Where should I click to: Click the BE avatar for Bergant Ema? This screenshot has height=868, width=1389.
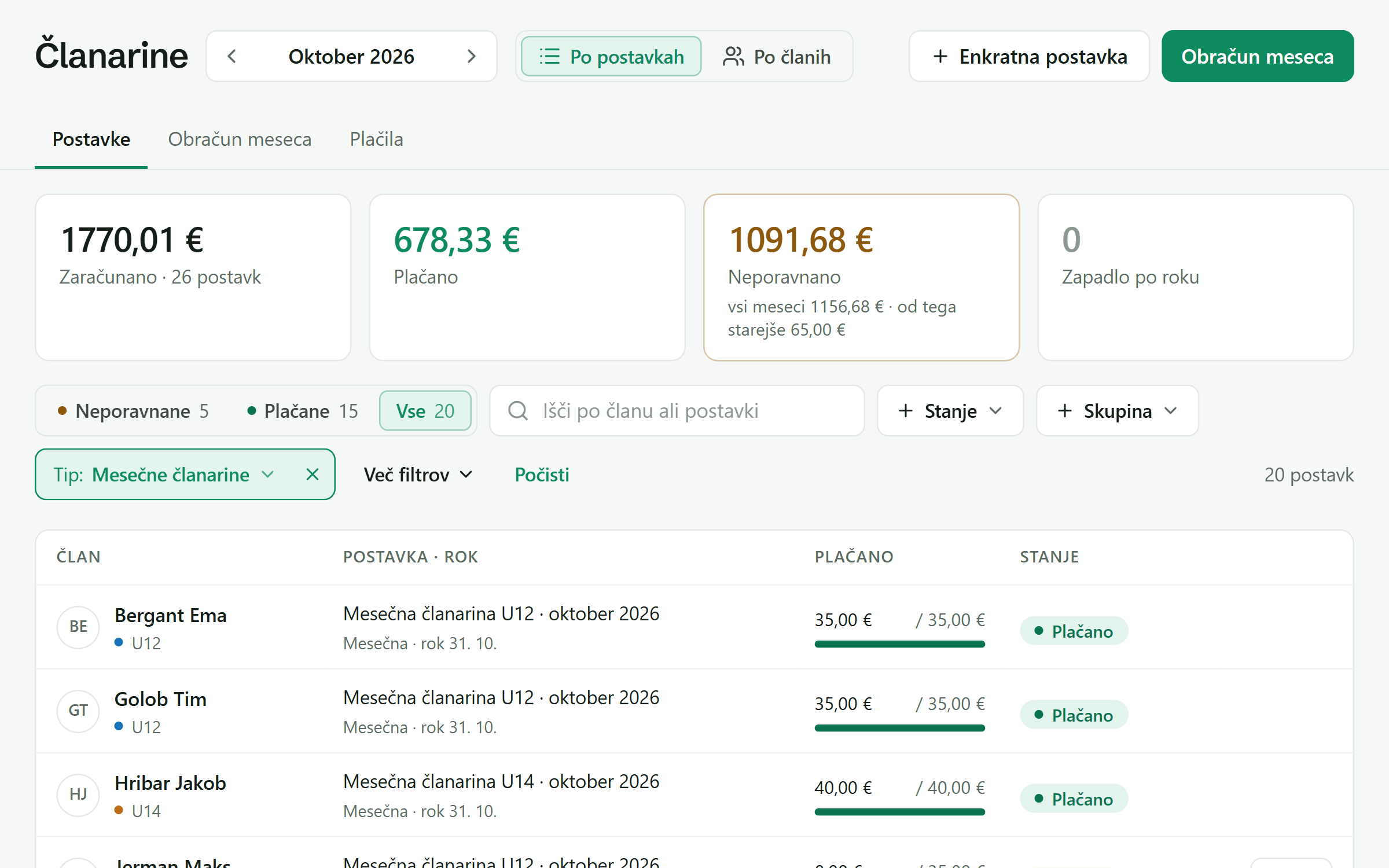(x=78, y=627)
